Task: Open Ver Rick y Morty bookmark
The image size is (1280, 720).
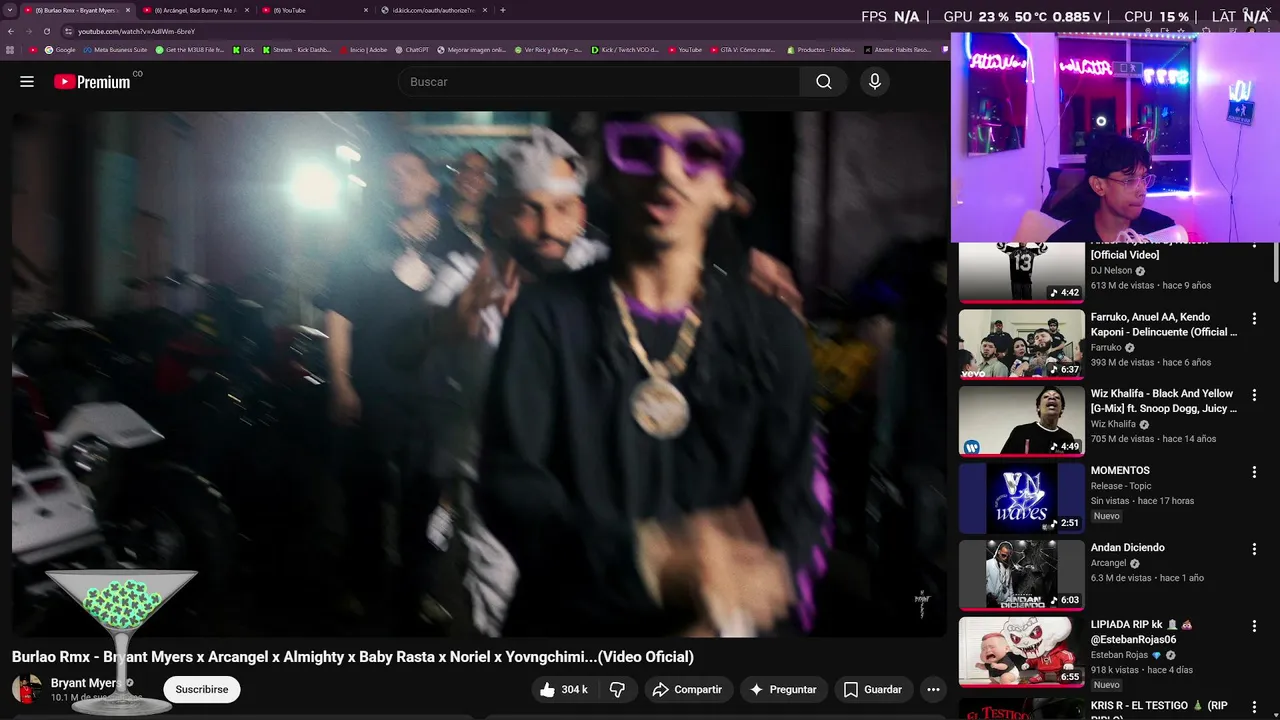Action: click(x=547, y=49)
